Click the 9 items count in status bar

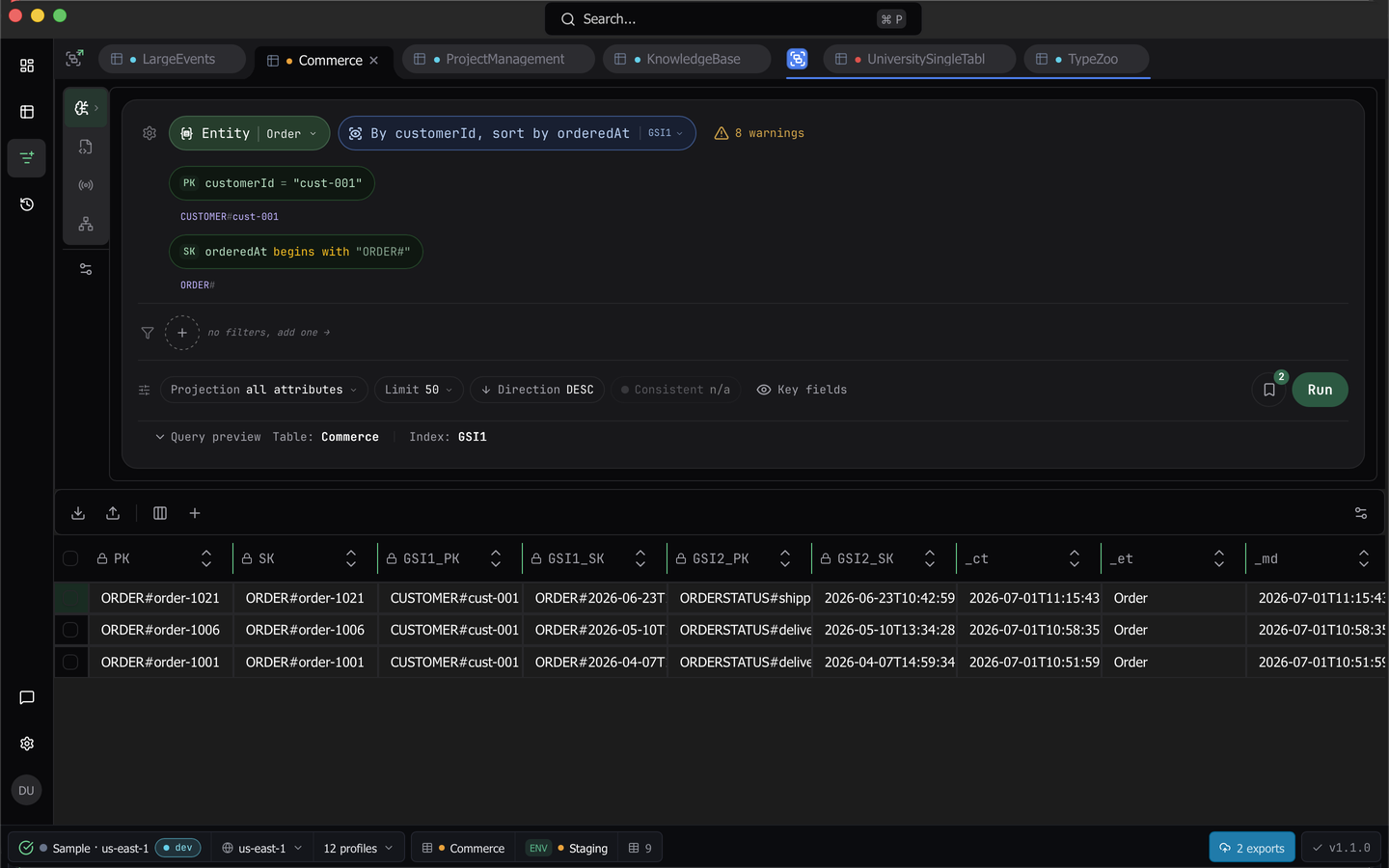[640, 849]
